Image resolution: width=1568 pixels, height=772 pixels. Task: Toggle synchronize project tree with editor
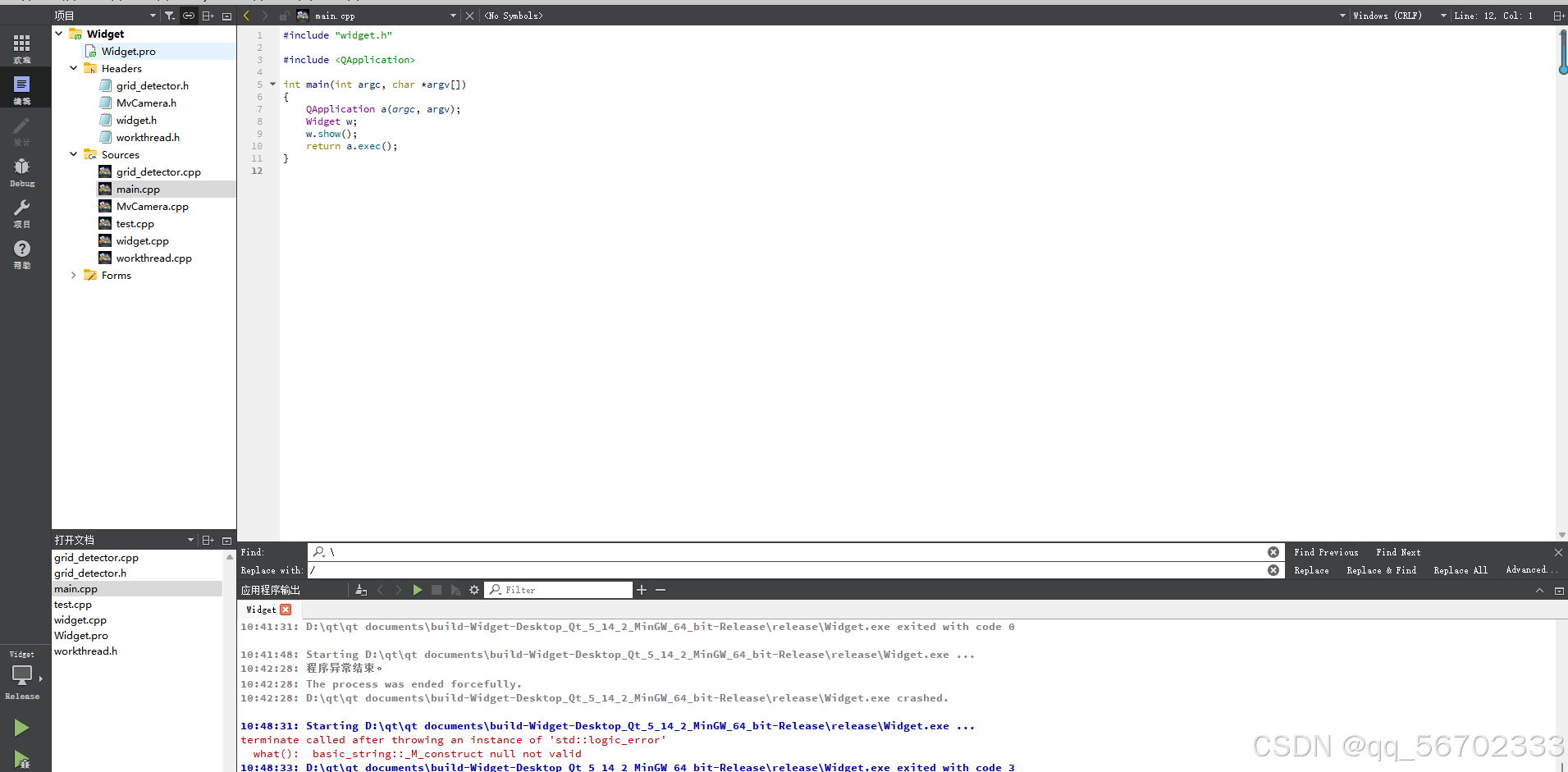tap(188, 15)
